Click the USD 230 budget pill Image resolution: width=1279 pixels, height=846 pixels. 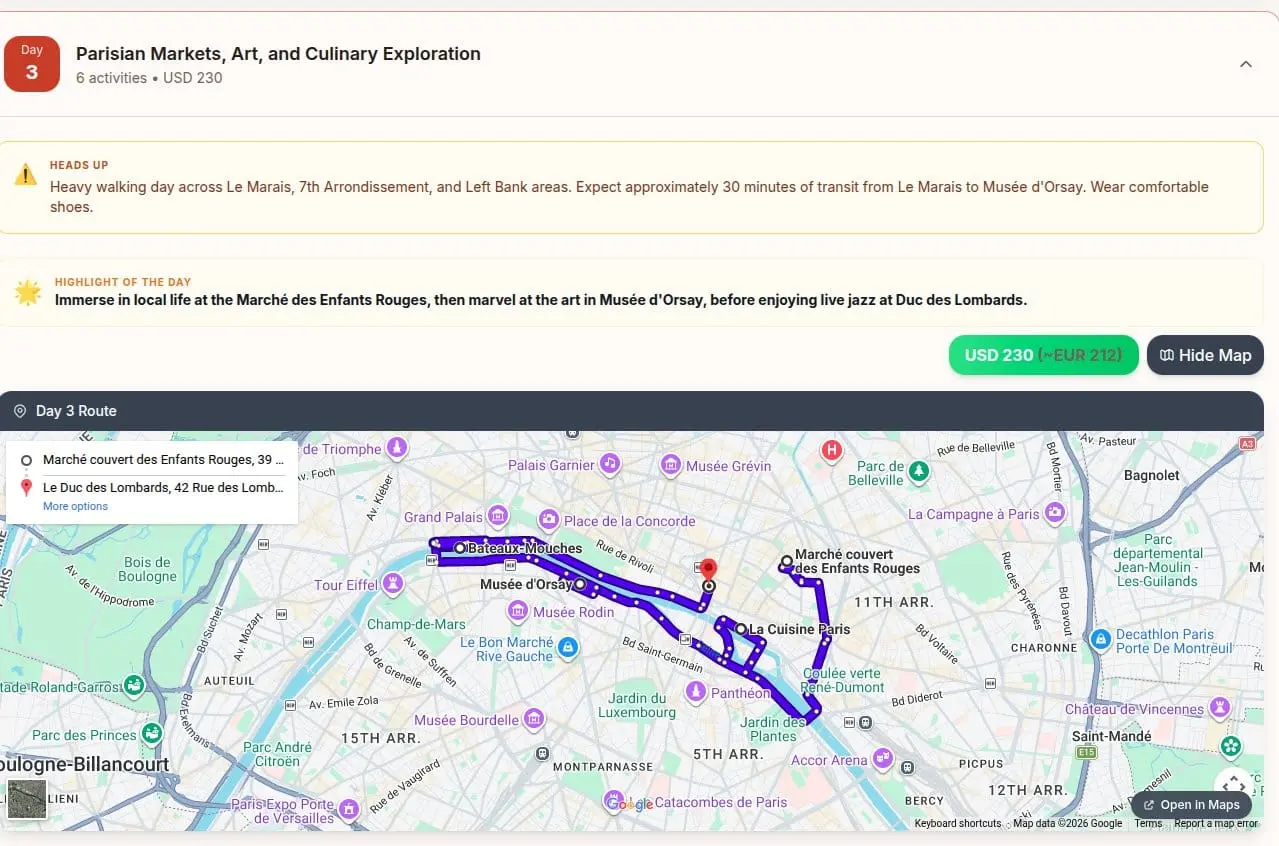coord(1043,355)
